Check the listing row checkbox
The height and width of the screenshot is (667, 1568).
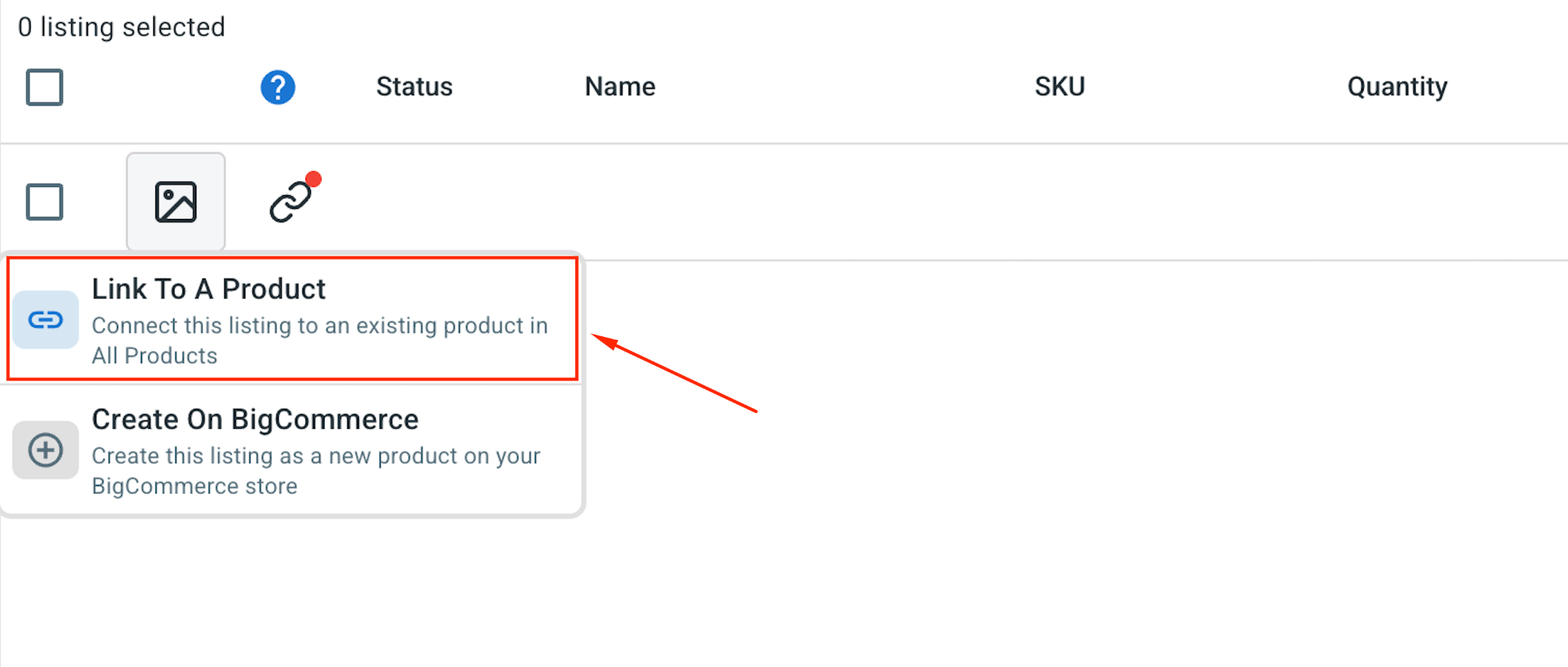pyautogui.click(x=44, y=202)
